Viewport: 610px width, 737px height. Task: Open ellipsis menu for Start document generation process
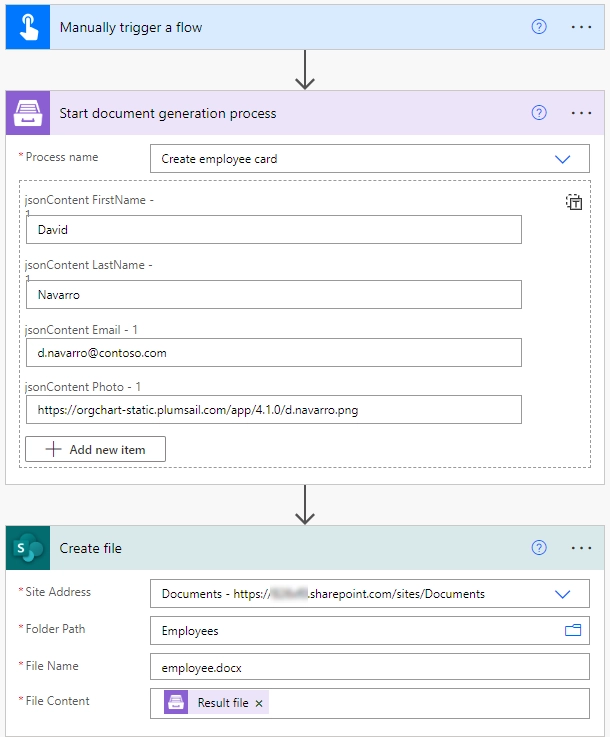click(581, 113)
